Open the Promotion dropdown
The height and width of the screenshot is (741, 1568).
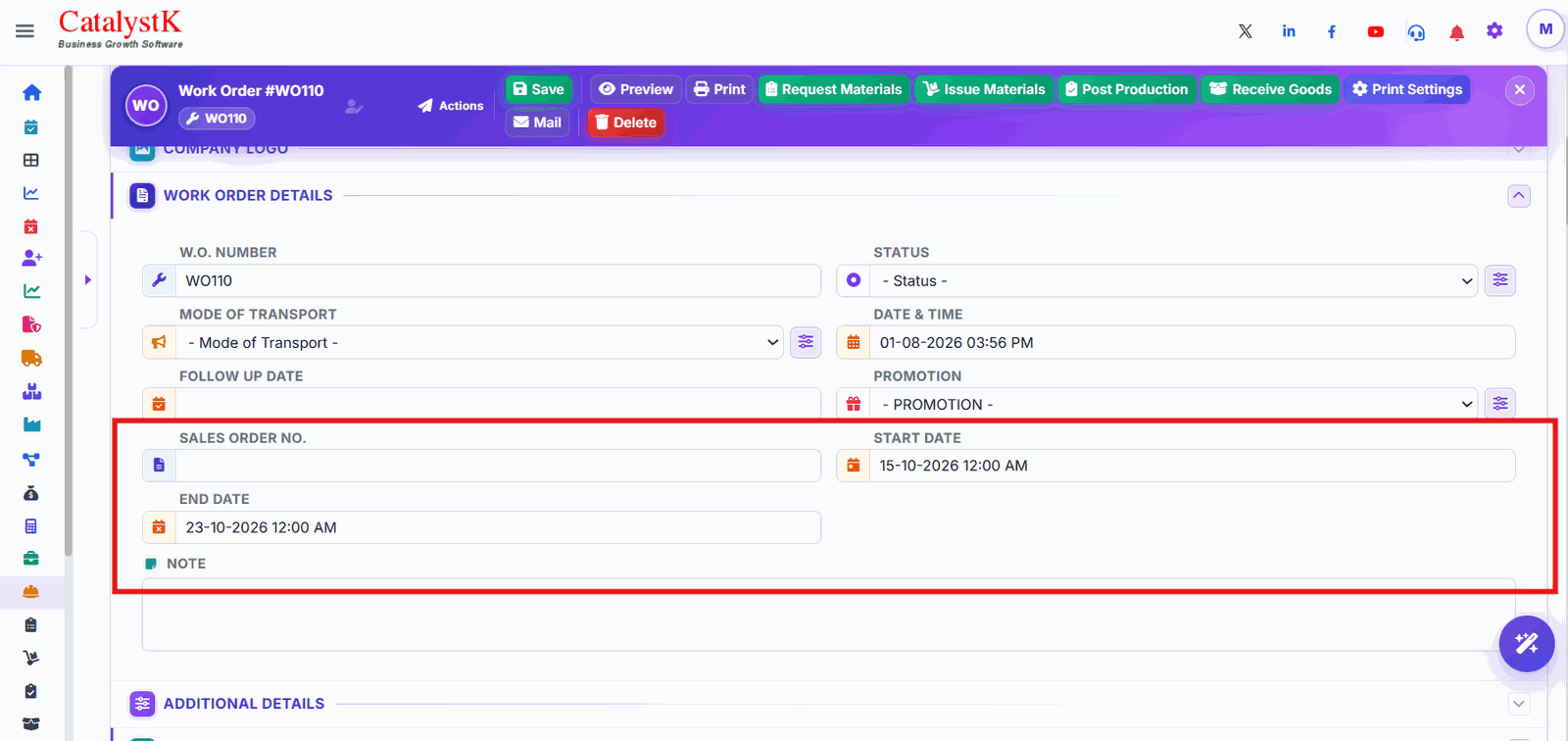click(1172, 404)
